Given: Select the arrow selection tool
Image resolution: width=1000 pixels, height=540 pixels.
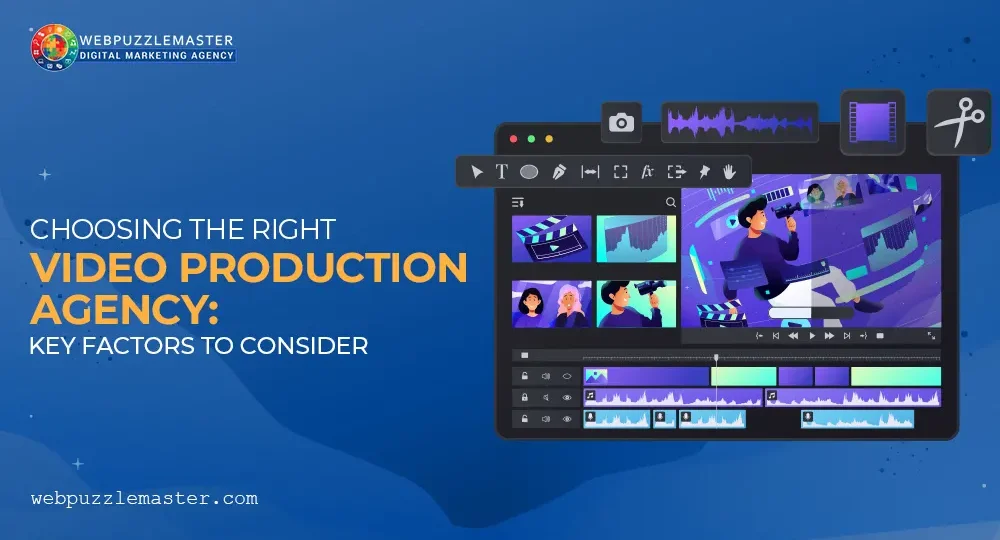Looking at the screenshot, I should (x=477, y=172).
